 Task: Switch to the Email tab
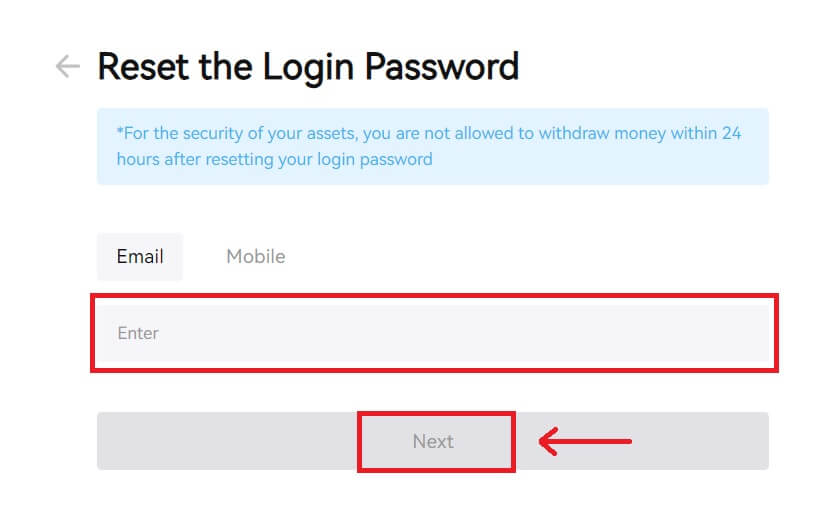click(x=140, y=256)
